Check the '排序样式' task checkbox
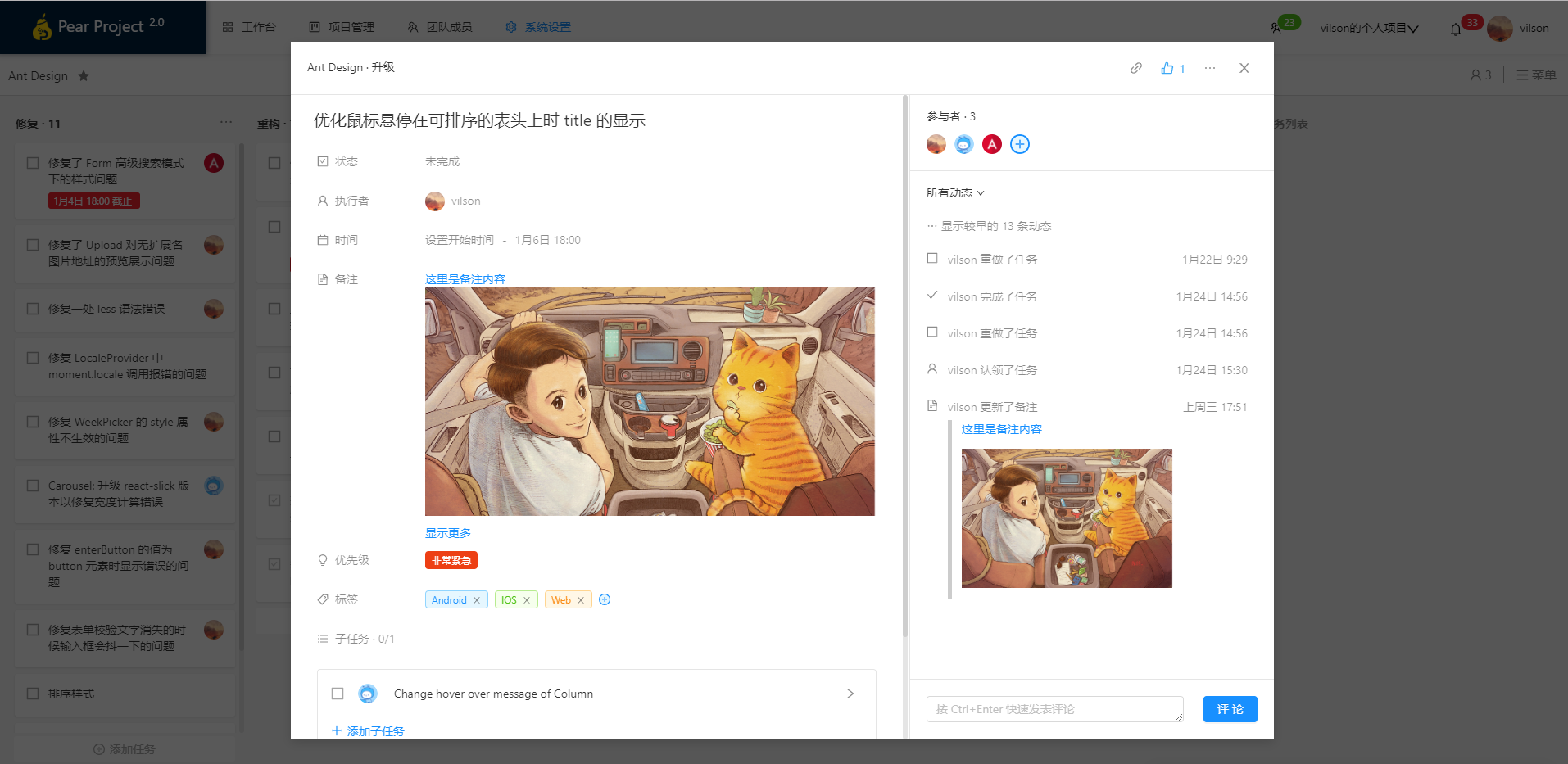The image size is (1568, 764). [x=33, y=694]
